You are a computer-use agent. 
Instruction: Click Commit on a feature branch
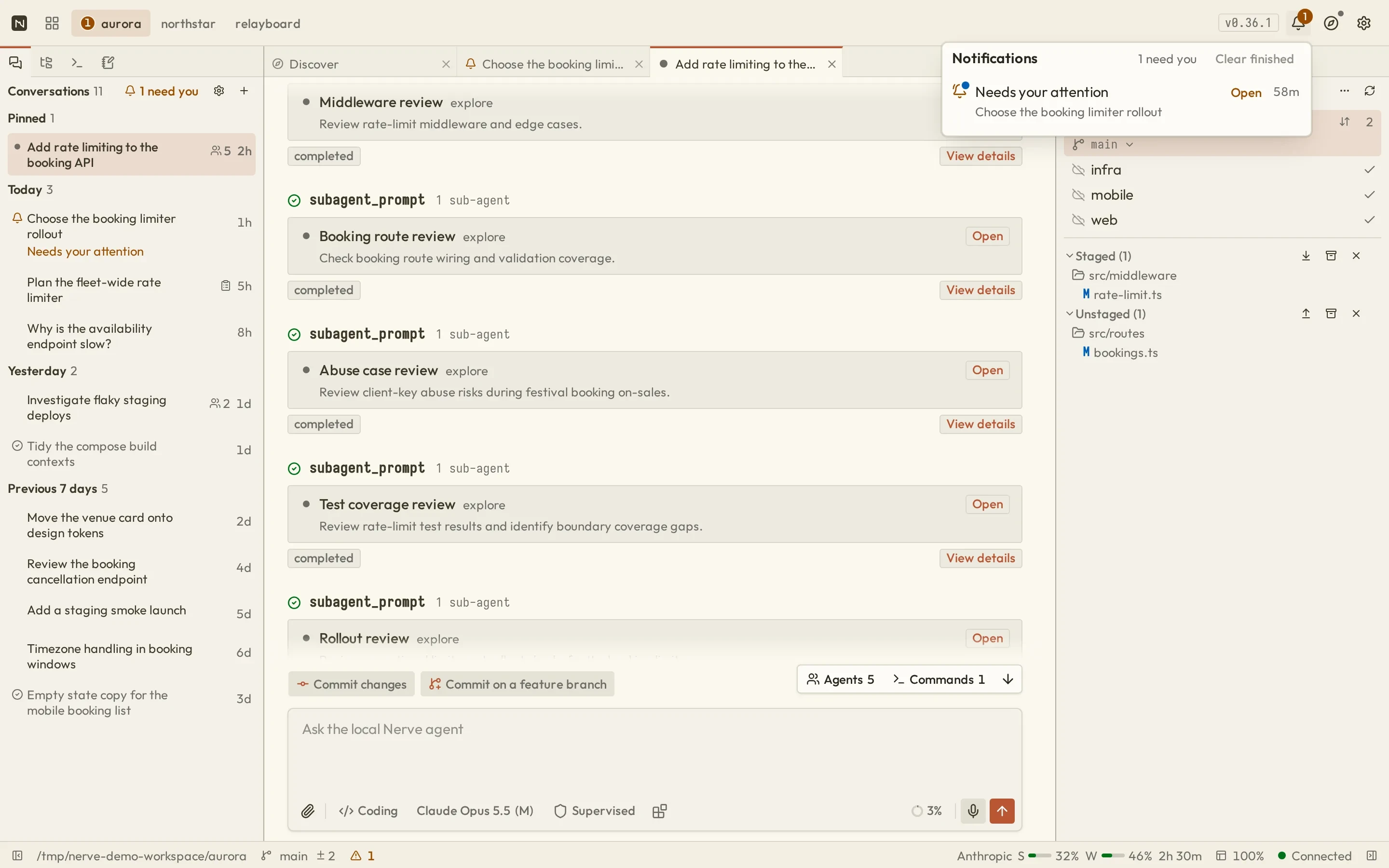(x=517, y=684)
